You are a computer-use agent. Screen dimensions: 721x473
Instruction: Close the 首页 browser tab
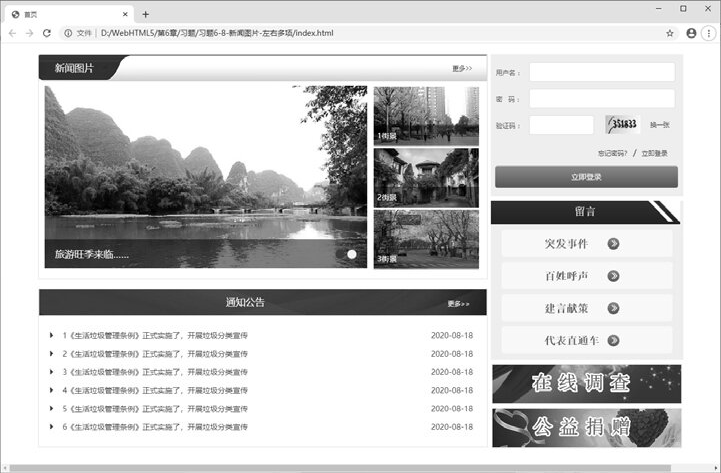click(x=125, y=14)
